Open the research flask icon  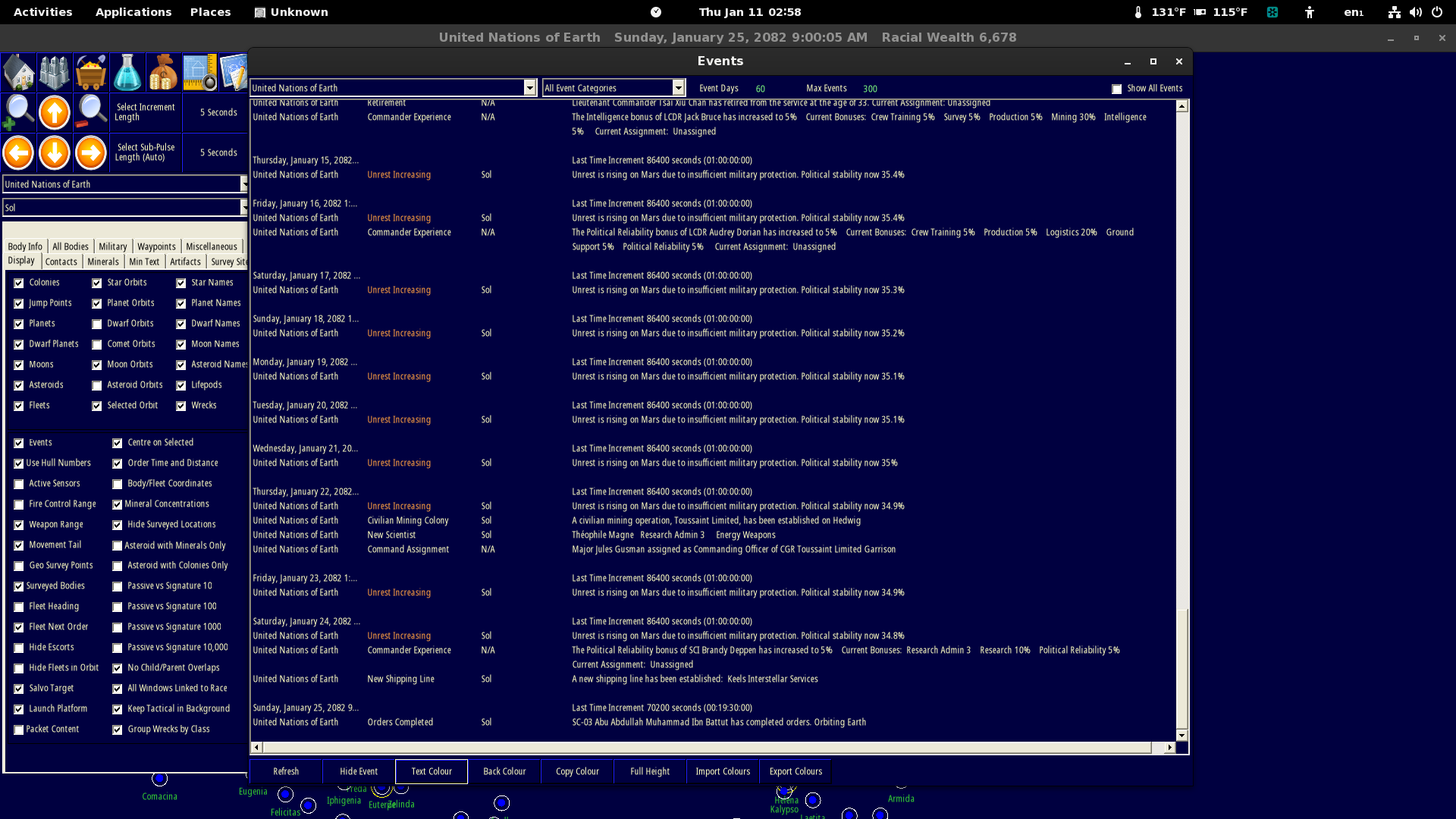[127, 73]
